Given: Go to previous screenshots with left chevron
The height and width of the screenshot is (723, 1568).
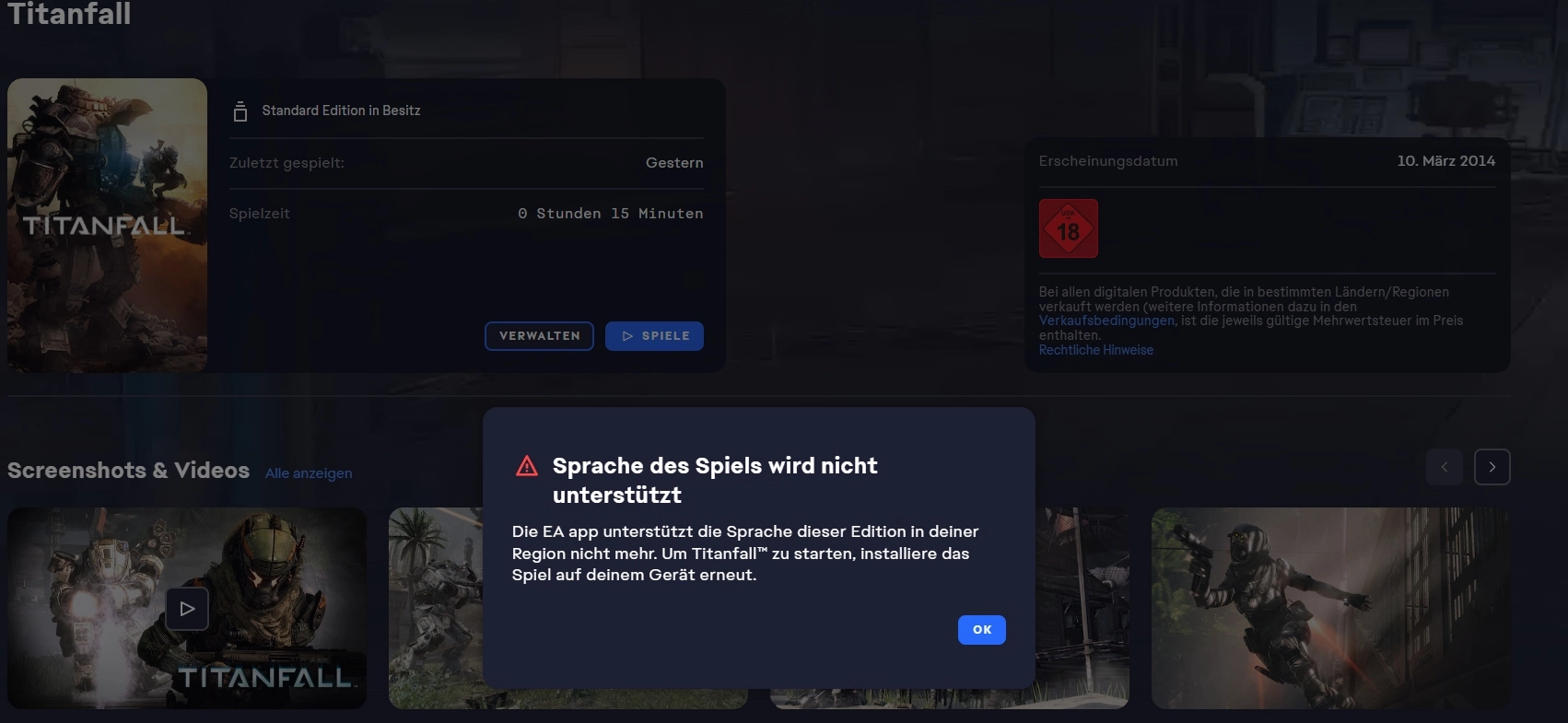Looking at the screenshot, I should (x=1445, y=467).
